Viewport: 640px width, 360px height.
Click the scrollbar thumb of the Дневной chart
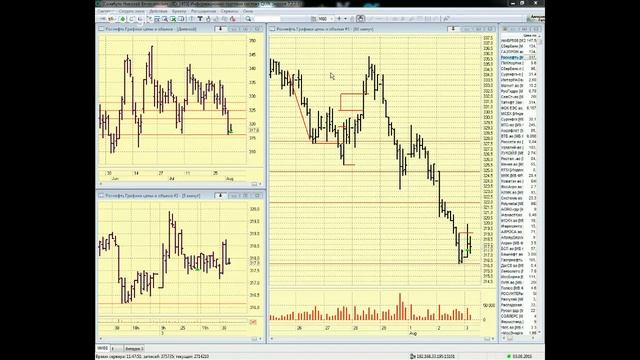pos(254,184)
